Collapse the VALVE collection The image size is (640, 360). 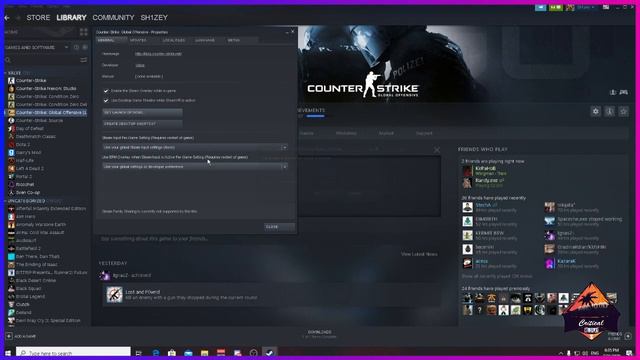click(x=5, y=73)
